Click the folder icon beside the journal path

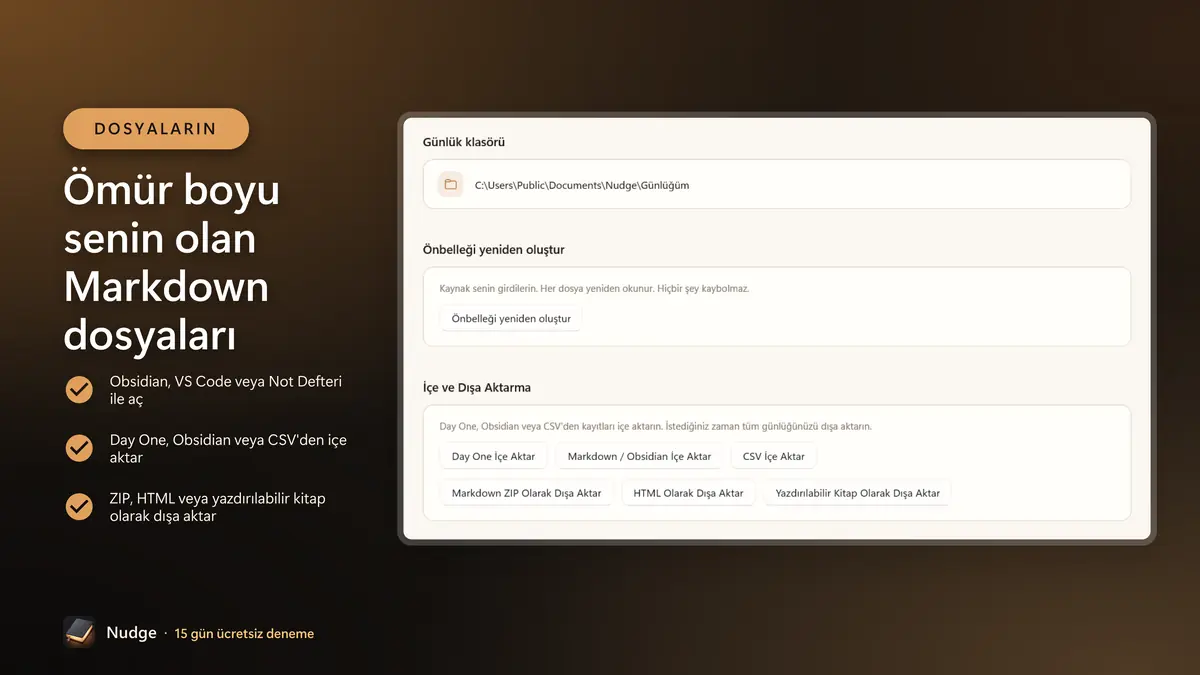pos(450,184)
